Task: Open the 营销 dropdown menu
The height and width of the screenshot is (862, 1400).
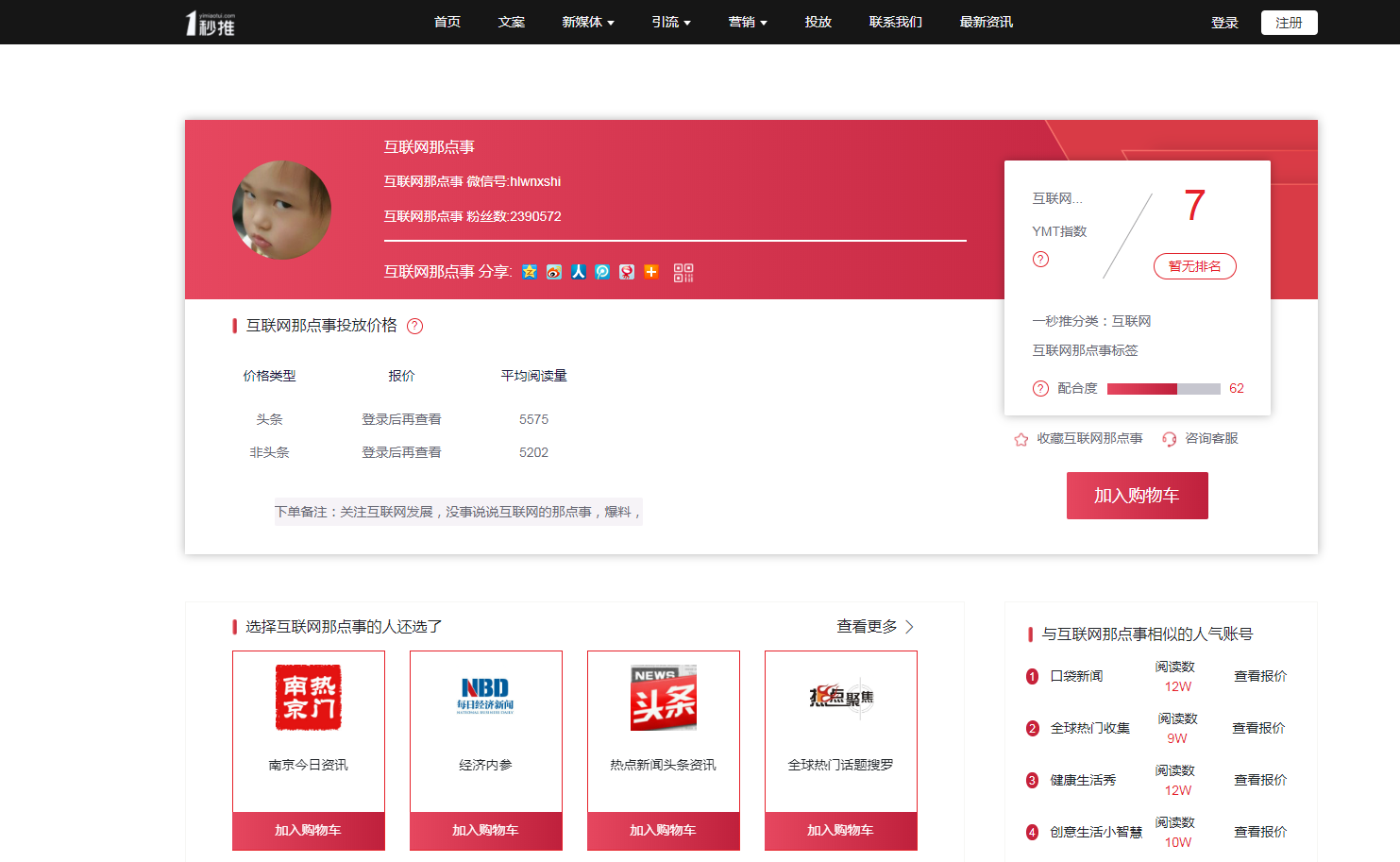Action: pyautogui.click(x=747, y=23)
